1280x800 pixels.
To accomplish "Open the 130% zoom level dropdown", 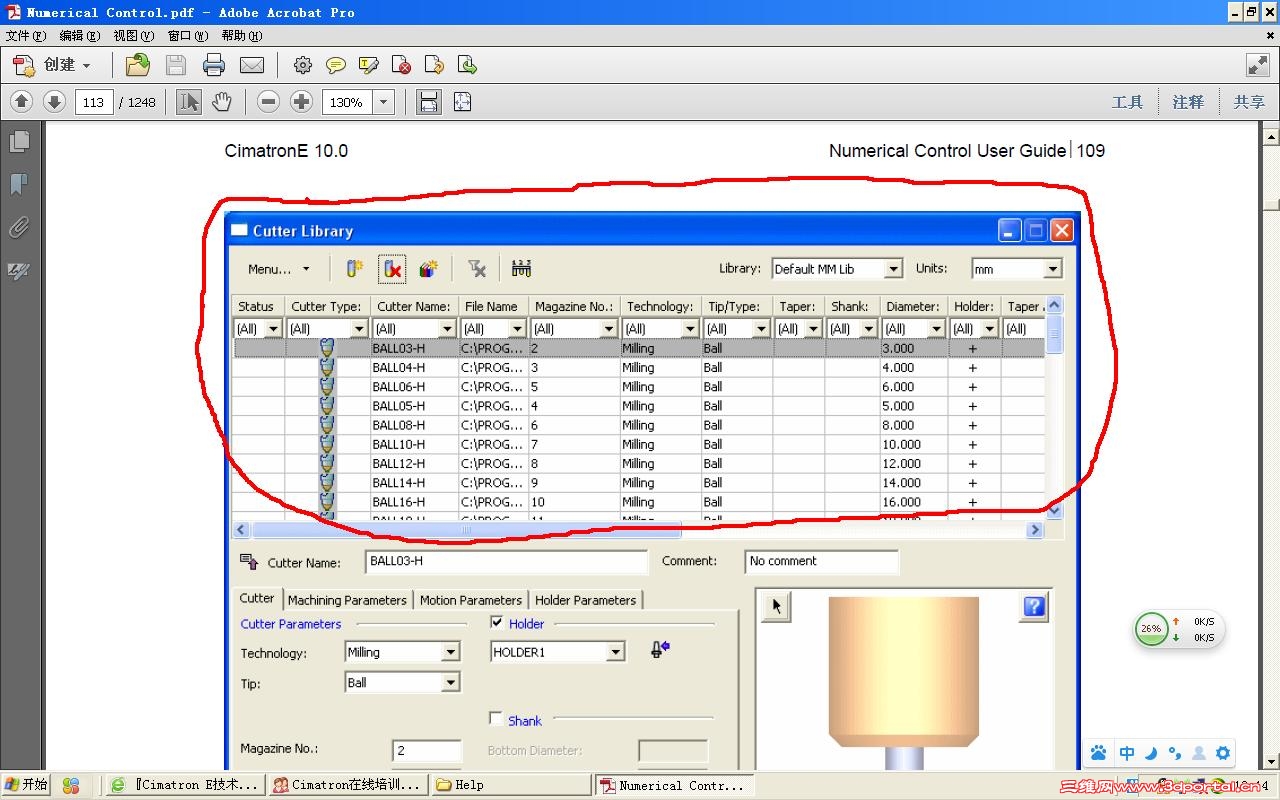I will [383, 102].
